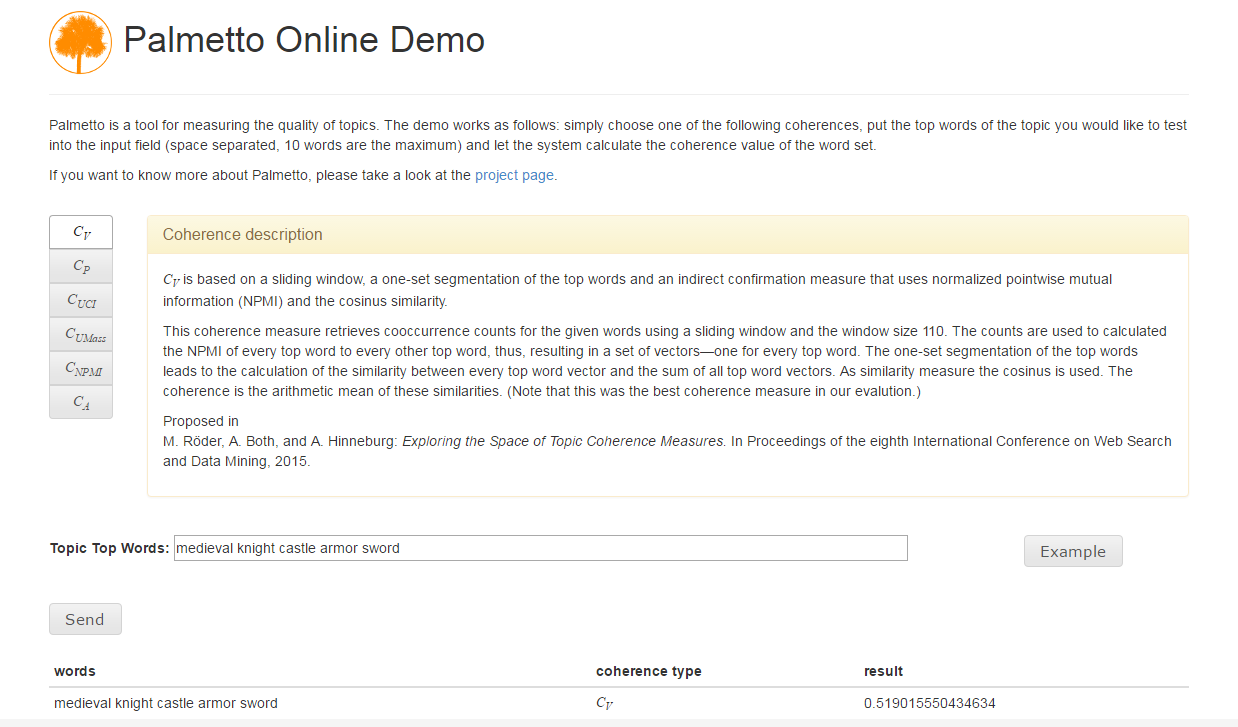Click the C_V cell in results row
Viewport: 1238px width, 727px height.
(x=605, y=703)
